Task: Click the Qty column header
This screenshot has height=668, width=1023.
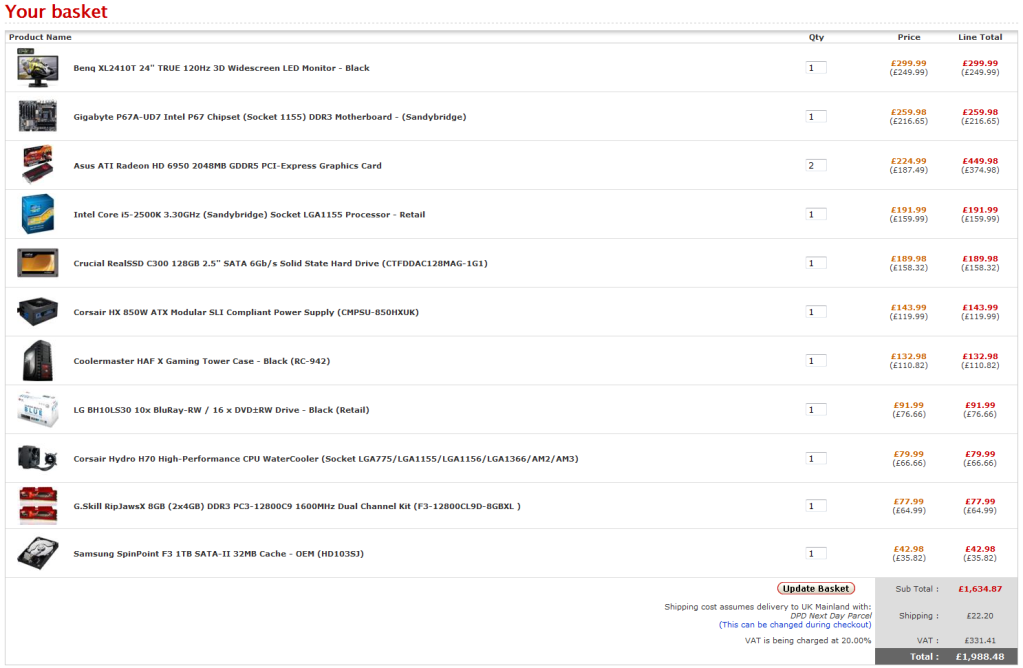Action: tap(816, 37)
